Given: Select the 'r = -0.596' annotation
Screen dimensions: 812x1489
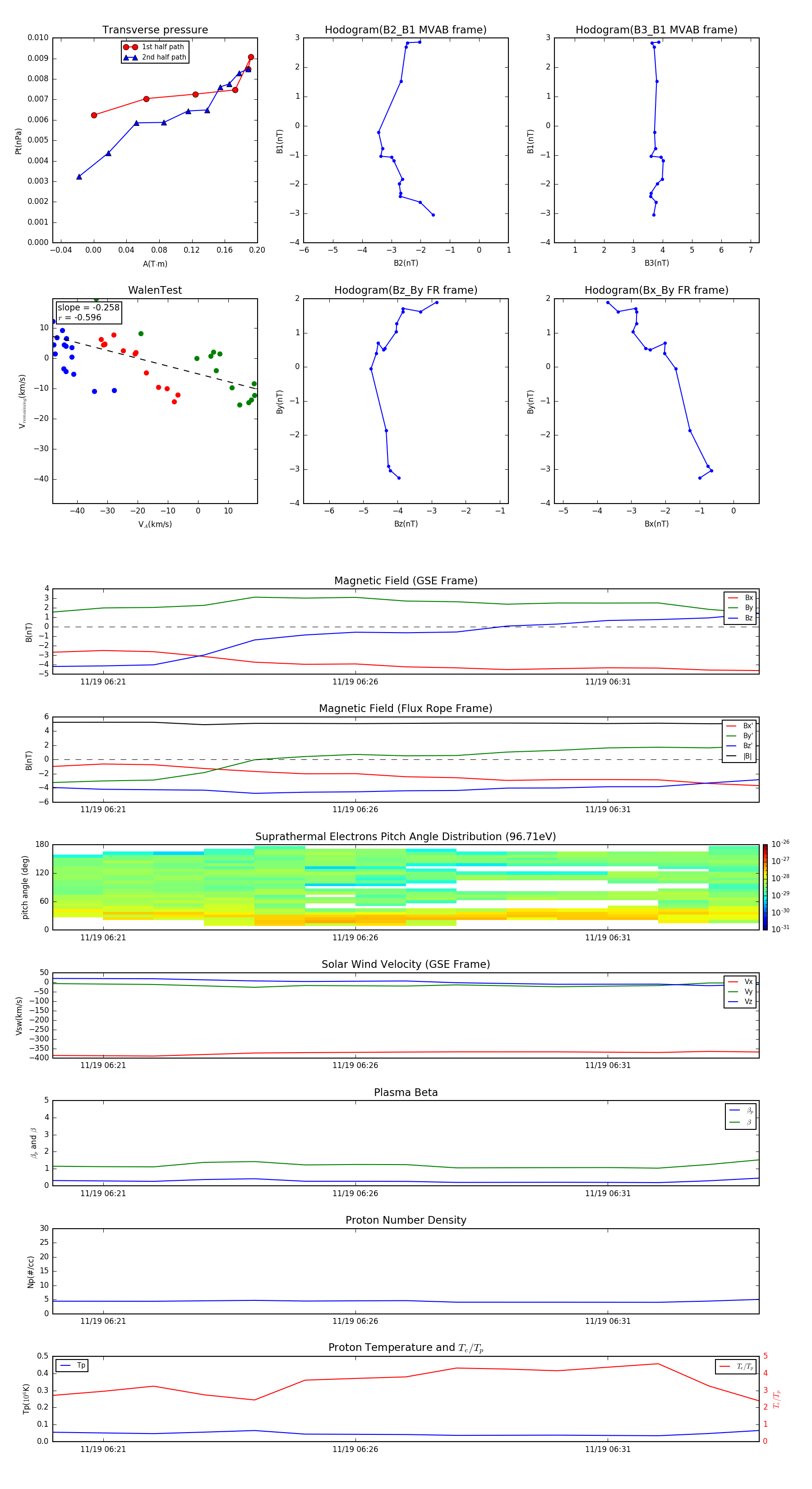Looking at the screenshot, I should (x=80, y=317).
